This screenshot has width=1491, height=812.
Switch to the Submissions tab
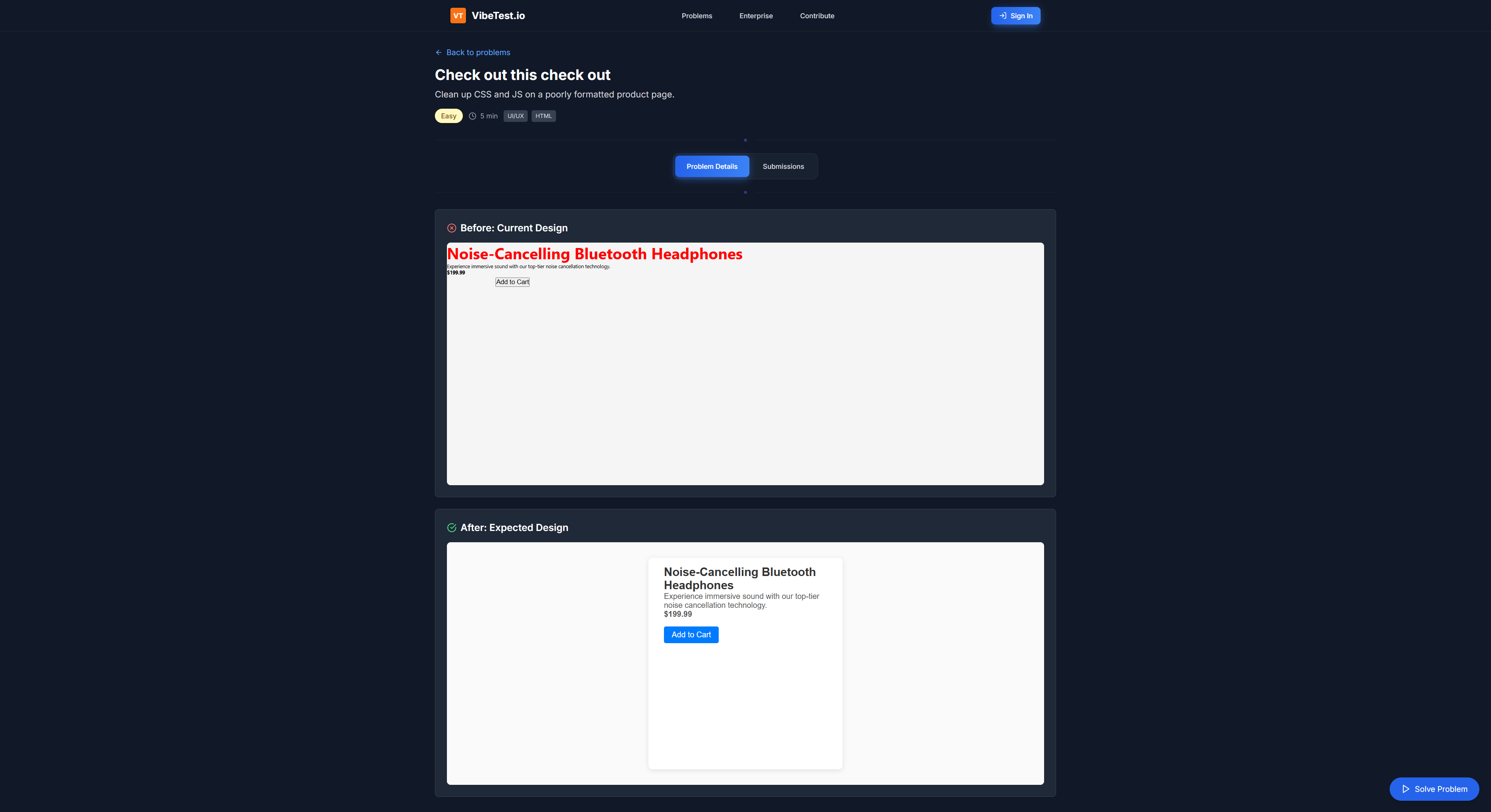pos(783,167)
